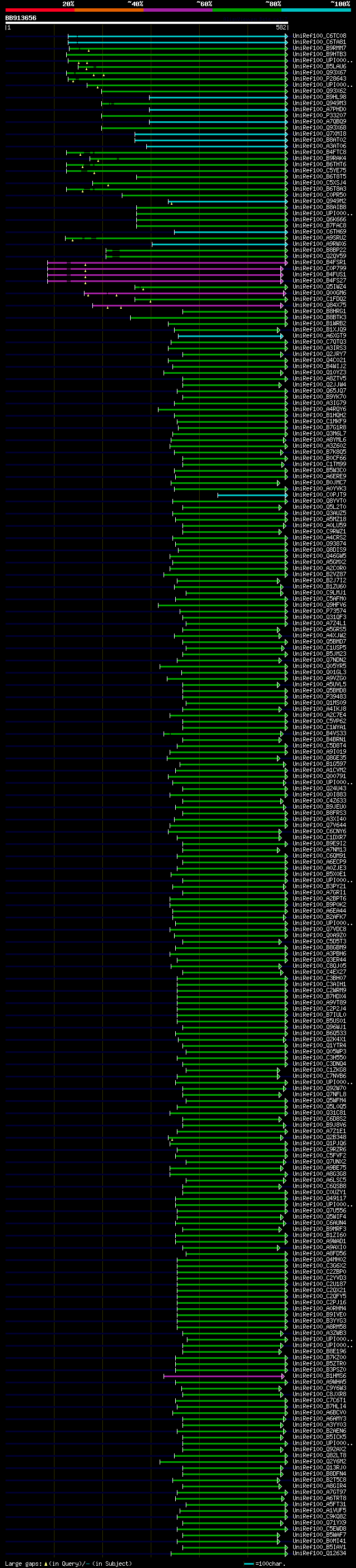Select label UniRef100_Q7XMI8
The width and height of the screenshot is (356, 1568).
[x=319, y=134]
